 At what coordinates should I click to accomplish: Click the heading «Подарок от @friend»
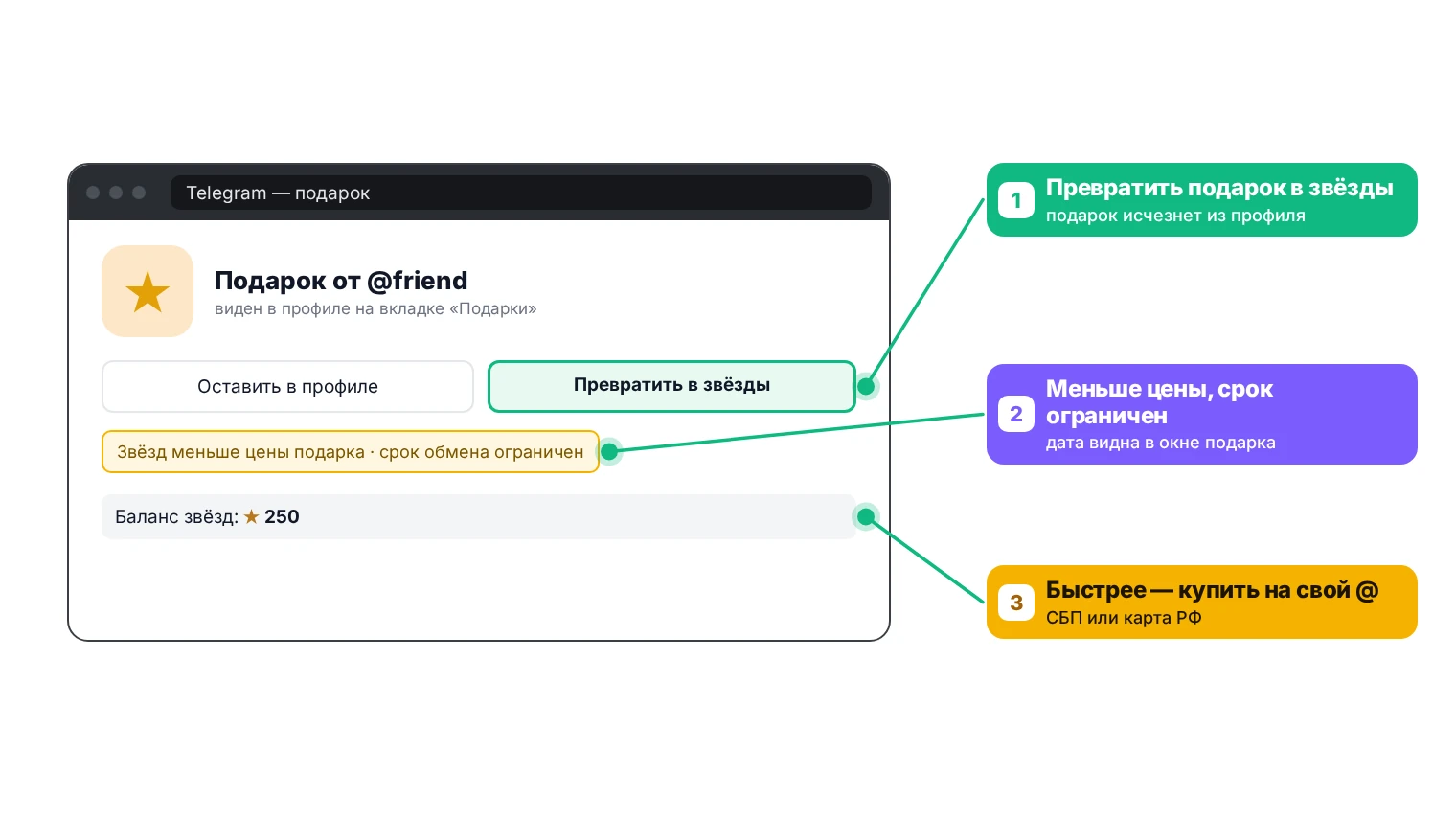(341, 281)
